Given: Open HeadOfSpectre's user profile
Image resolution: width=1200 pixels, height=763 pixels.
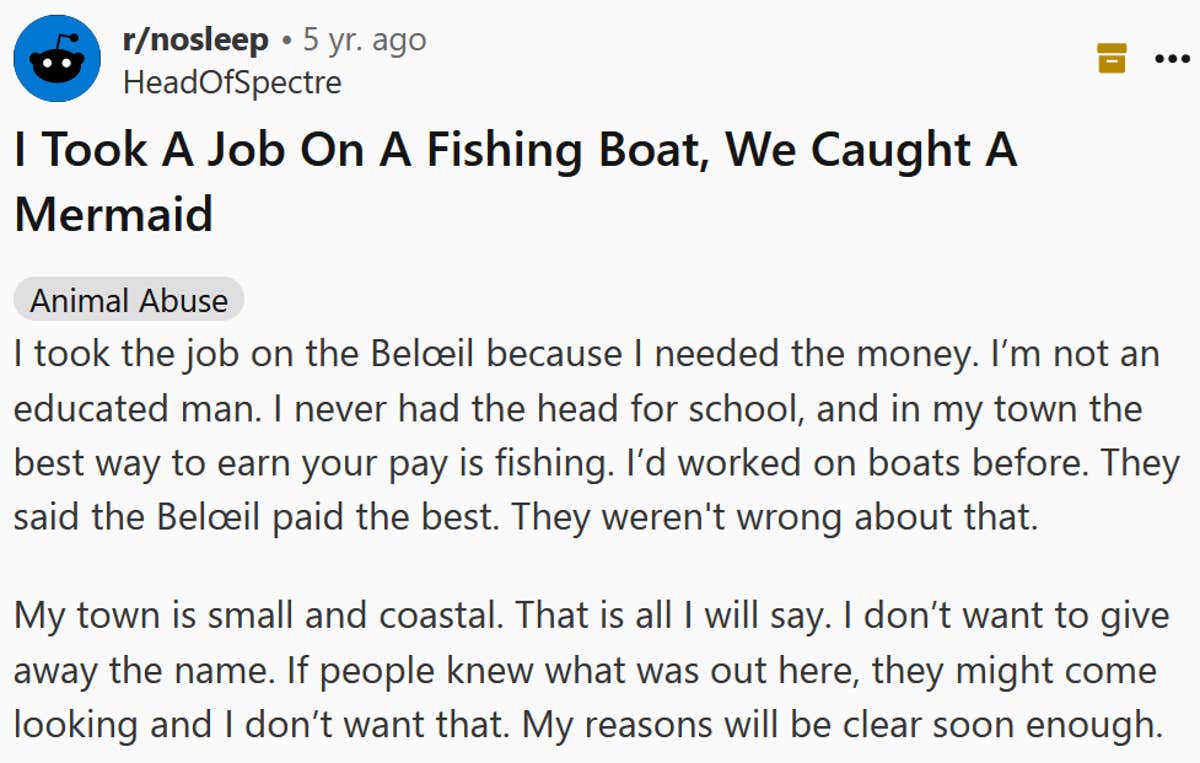Looking at the screenshot, I should (232, 82).
